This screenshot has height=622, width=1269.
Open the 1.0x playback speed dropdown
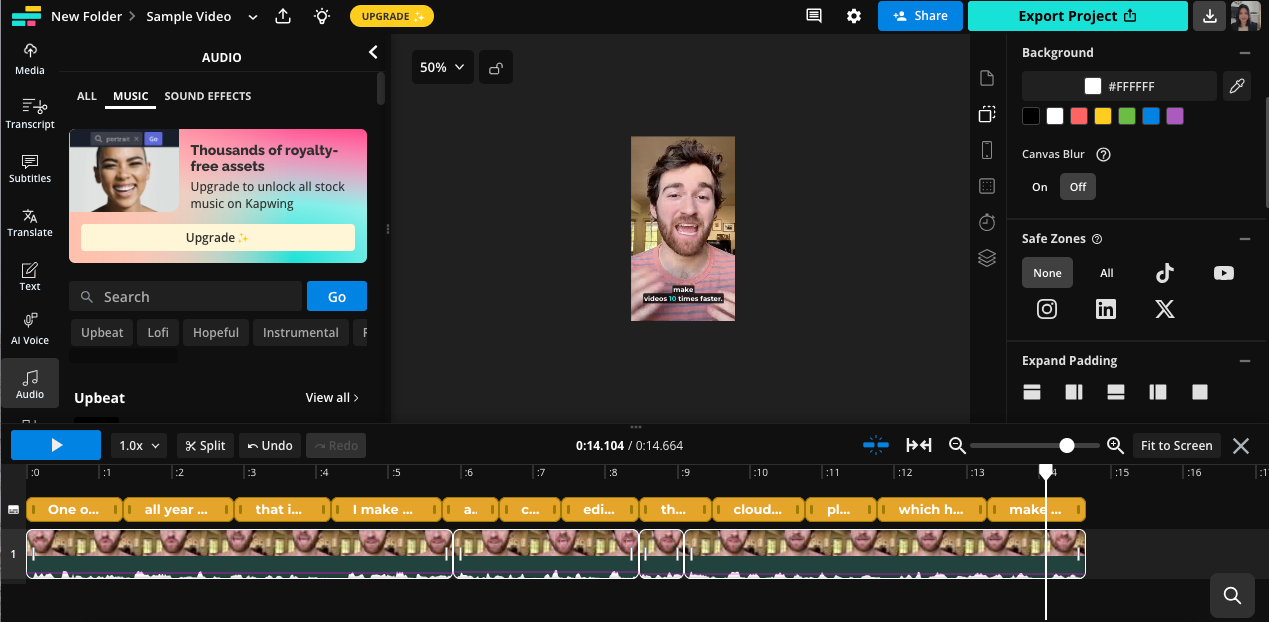pos(139,446)
